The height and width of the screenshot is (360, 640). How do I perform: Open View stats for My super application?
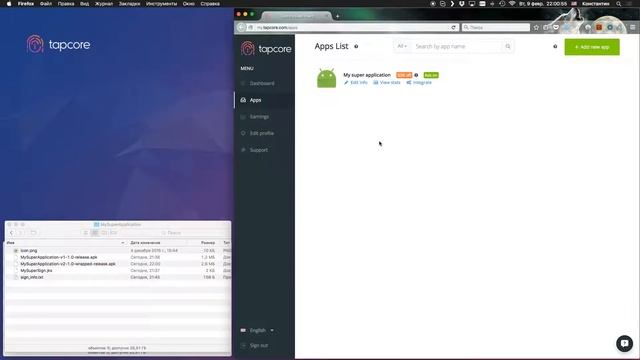click(387, 82)
